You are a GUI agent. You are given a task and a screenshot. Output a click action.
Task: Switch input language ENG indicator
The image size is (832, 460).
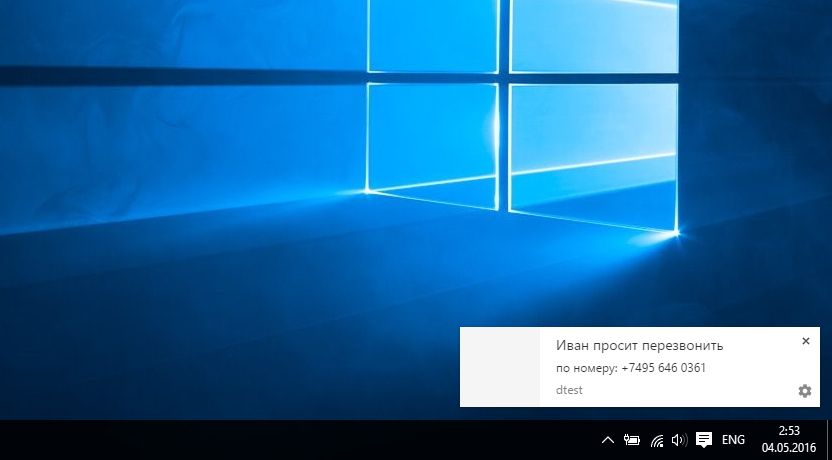(733, 440)
